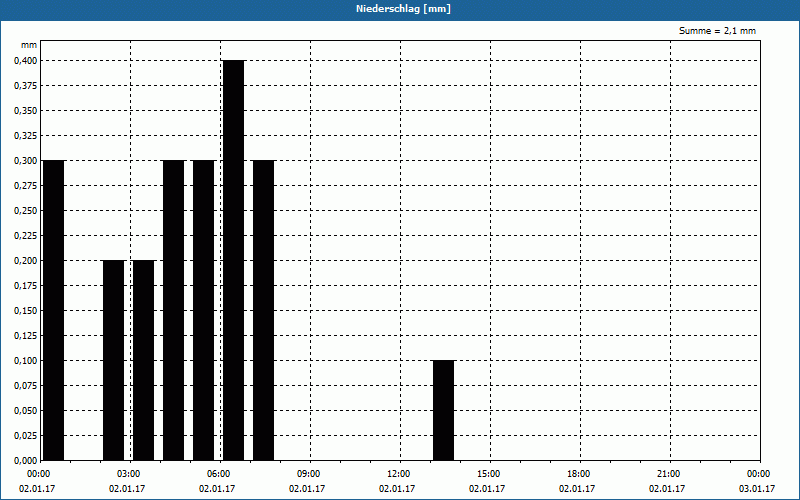Click the 0,375 y-axis label

[x=26, y=86]
